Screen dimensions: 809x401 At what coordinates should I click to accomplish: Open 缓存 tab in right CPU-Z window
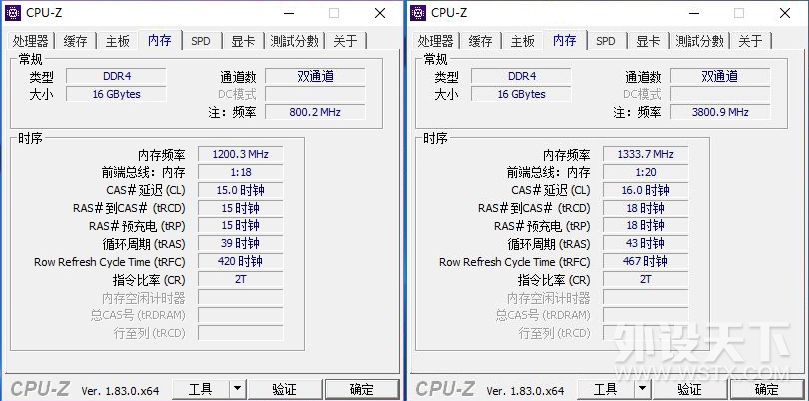480,41
